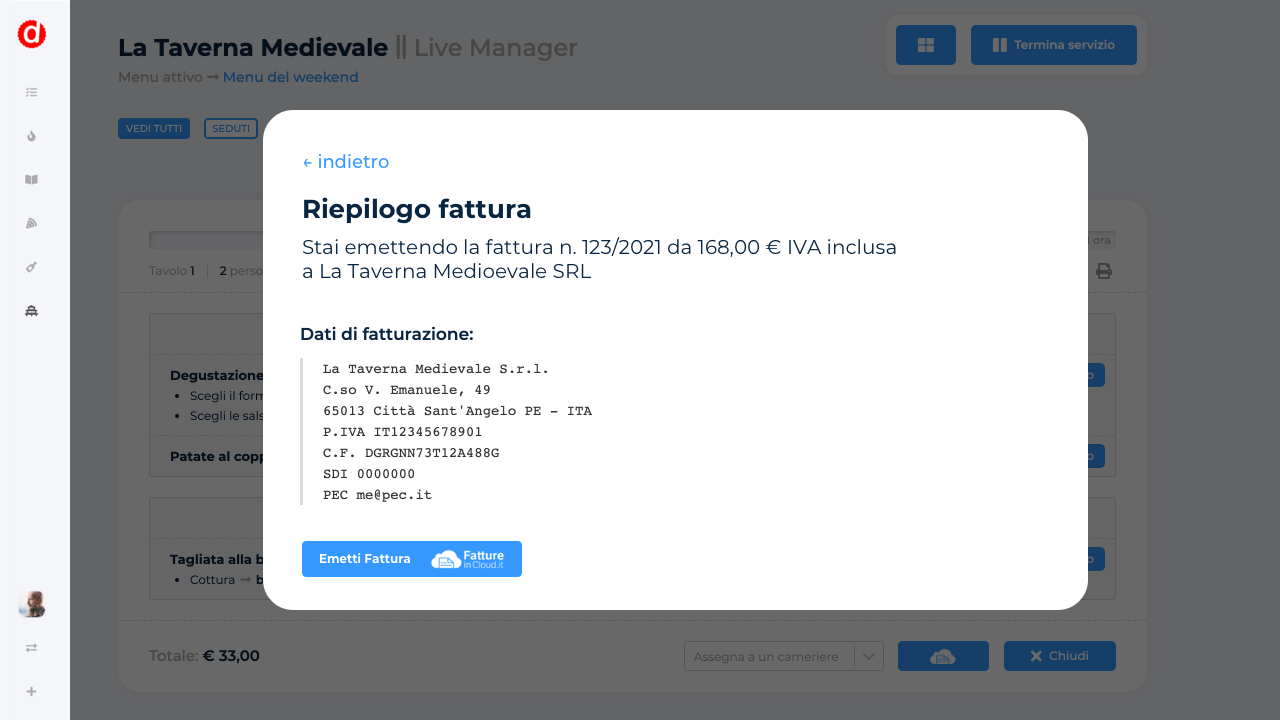Image resolution: width=1280 pixels, height=720 pixels.
Task: Click the user avatar in sidebar
Action: click(32, 604)
